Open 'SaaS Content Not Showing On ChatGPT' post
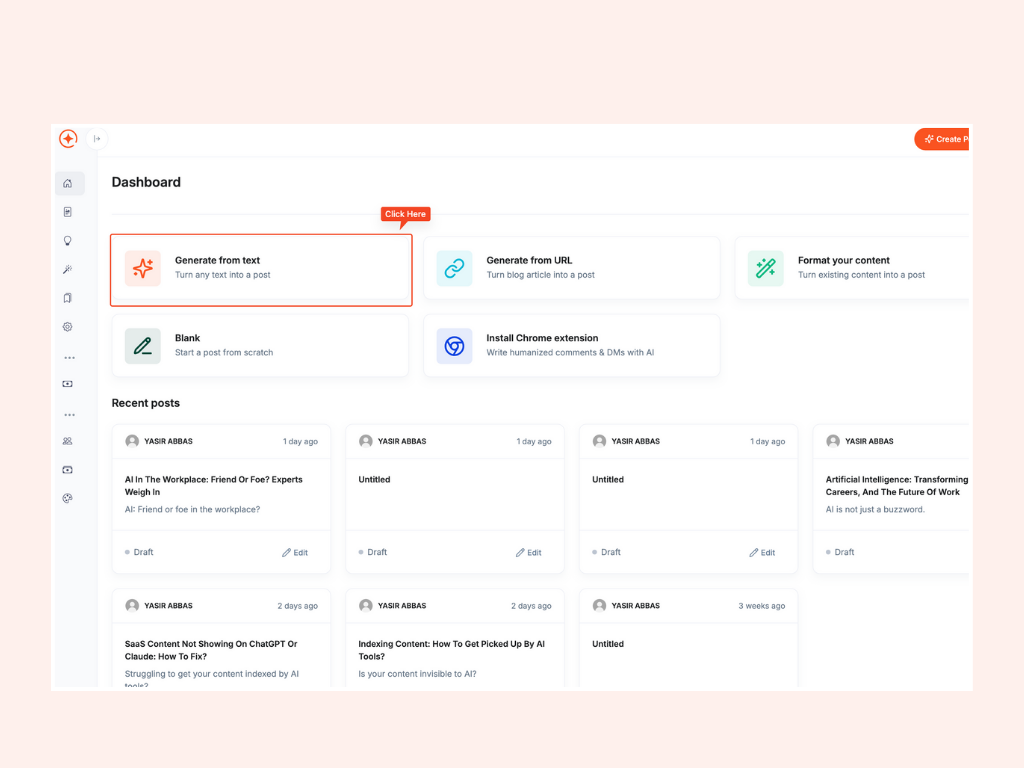 pos(211,650)
